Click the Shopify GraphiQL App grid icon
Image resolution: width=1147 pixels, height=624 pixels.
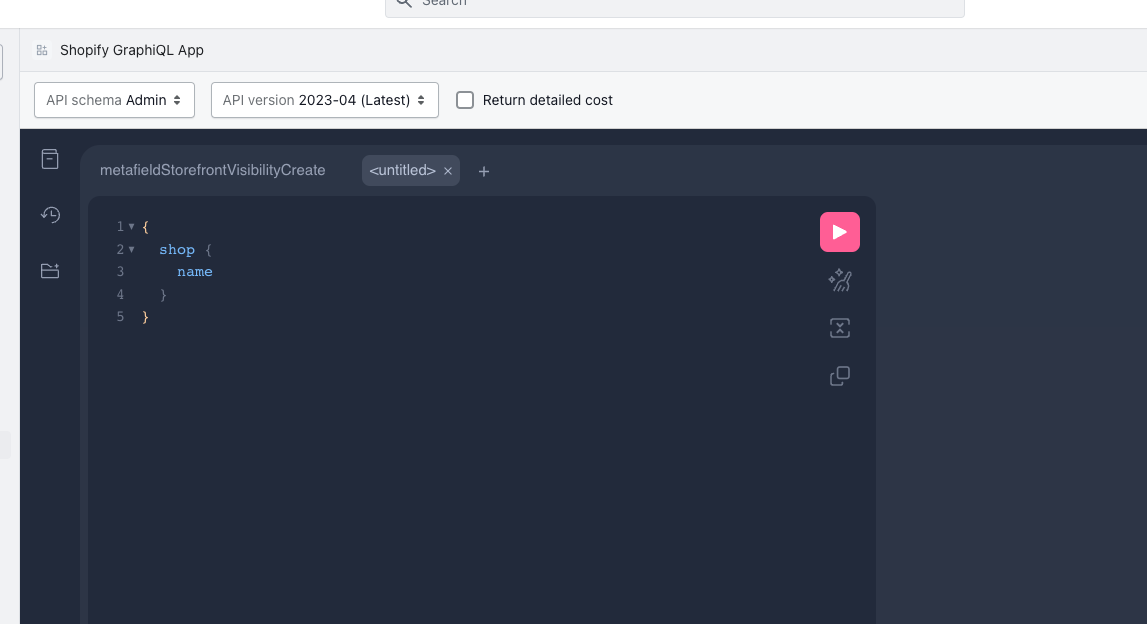pyautogui.click(x=41, y=49)
